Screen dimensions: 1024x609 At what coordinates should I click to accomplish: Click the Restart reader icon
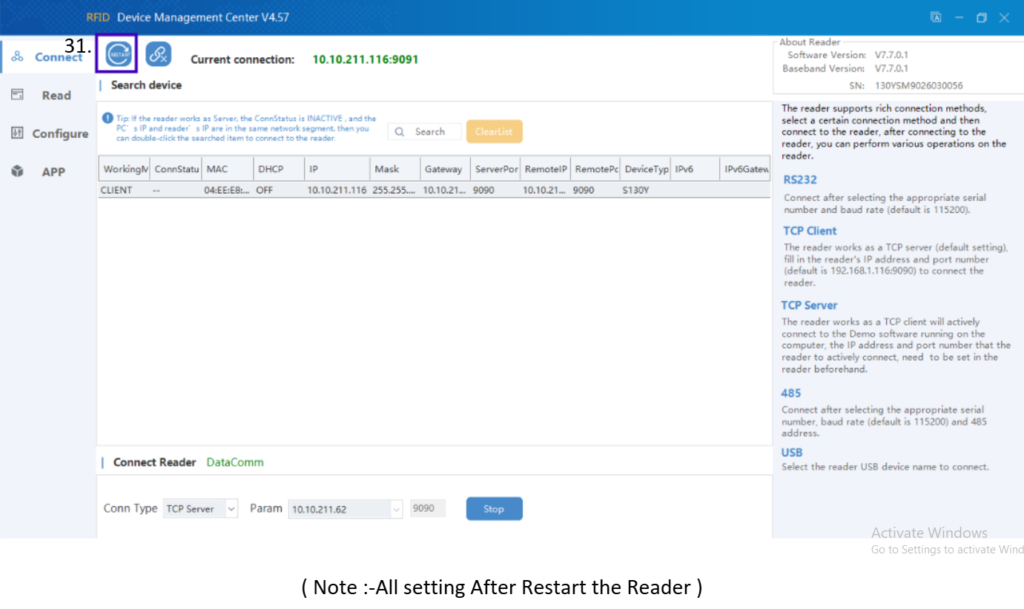118,54
